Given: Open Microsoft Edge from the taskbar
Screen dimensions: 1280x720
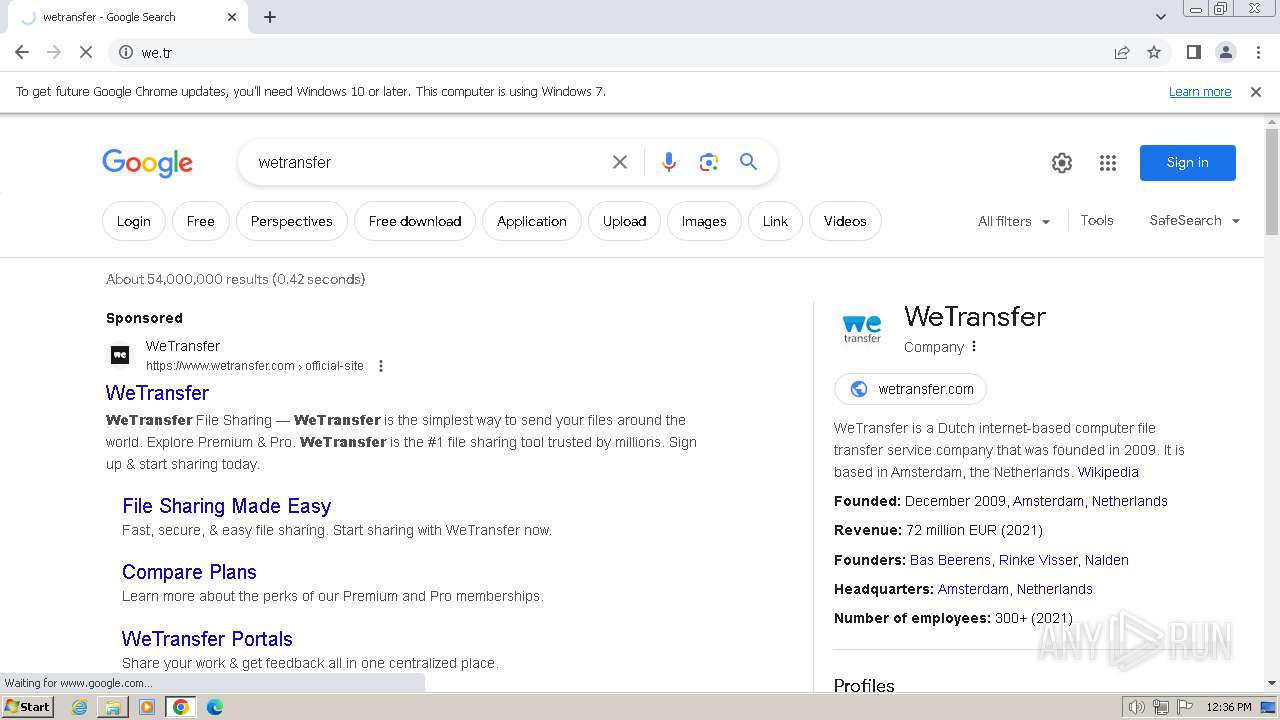Looking at the screenshot, I should (215, 707).
